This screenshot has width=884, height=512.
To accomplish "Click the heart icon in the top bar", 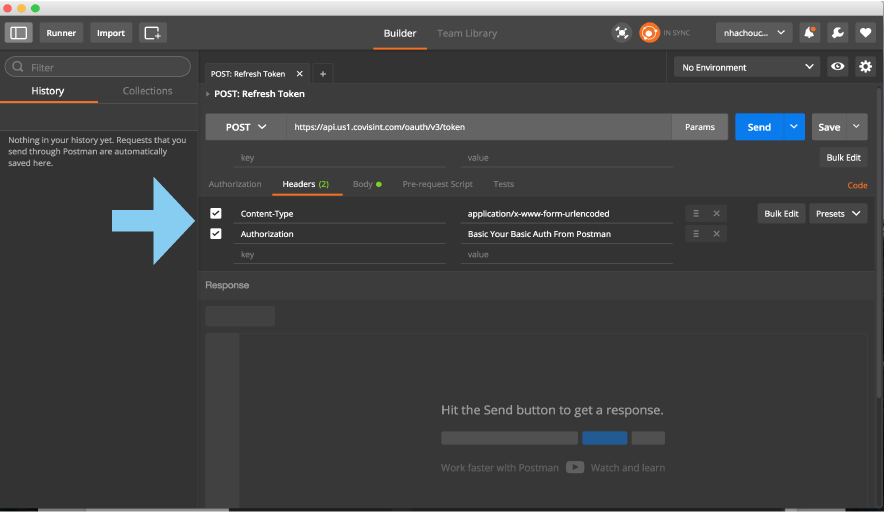I will coord(865,33).
